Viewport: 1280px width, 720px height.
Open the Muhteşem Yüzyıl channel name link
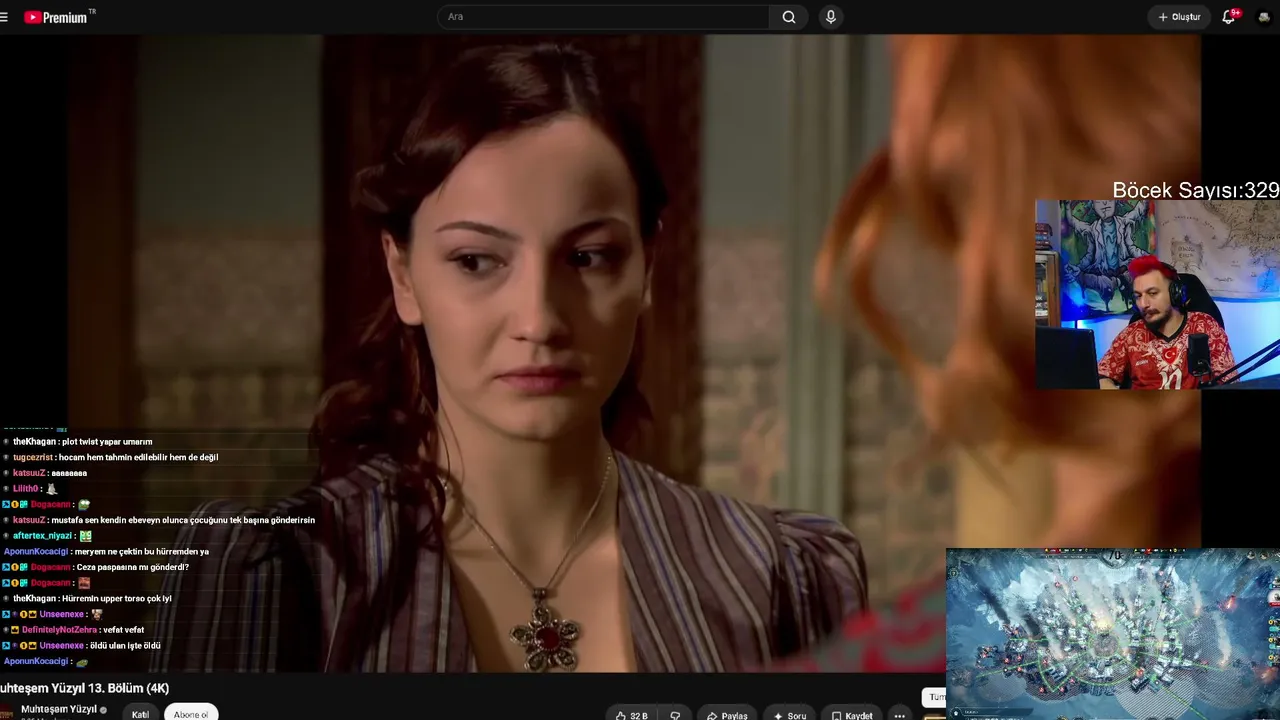tap(59, 709)
